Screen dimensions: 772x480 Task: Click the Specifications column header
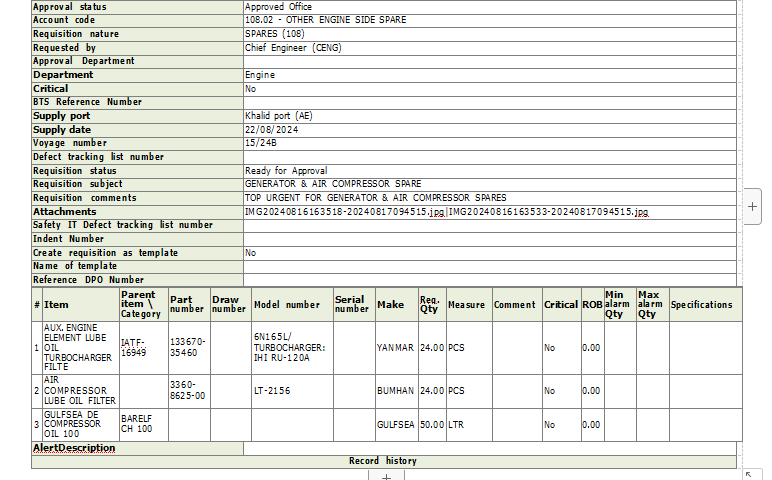[701, 305]
